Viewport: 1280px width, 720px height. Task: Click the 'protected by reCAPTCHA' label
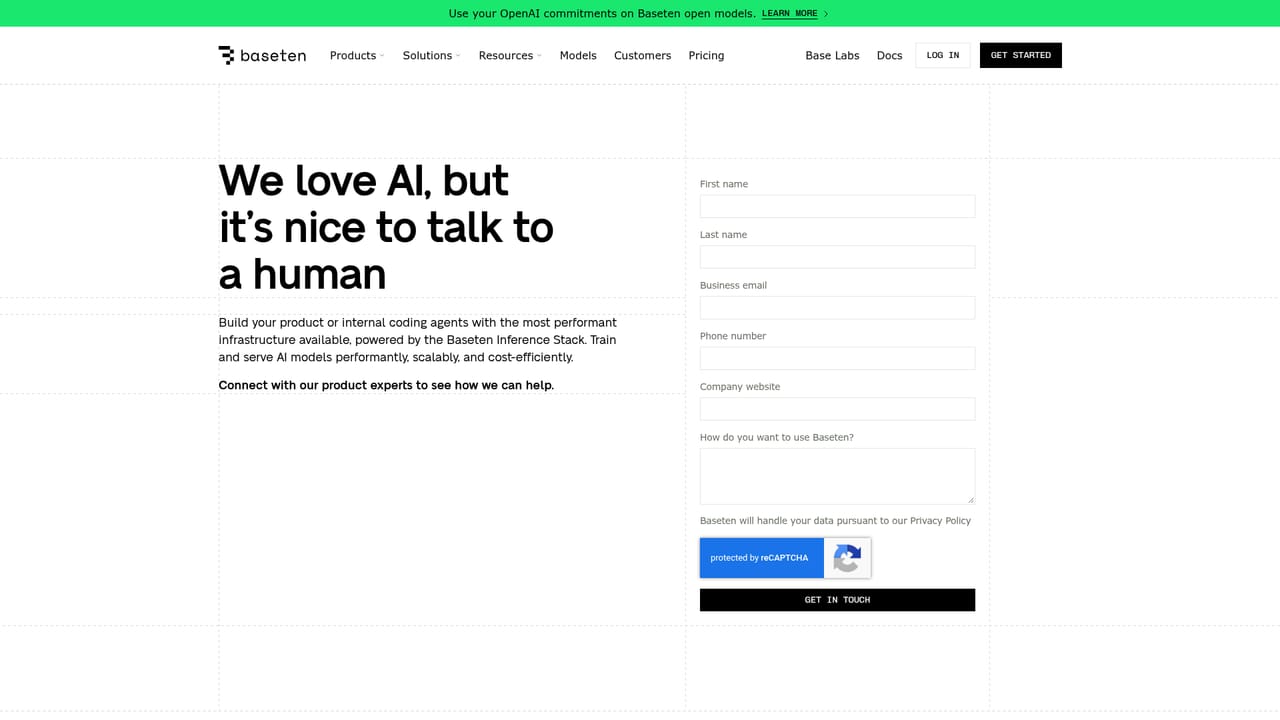pos(759,558)
